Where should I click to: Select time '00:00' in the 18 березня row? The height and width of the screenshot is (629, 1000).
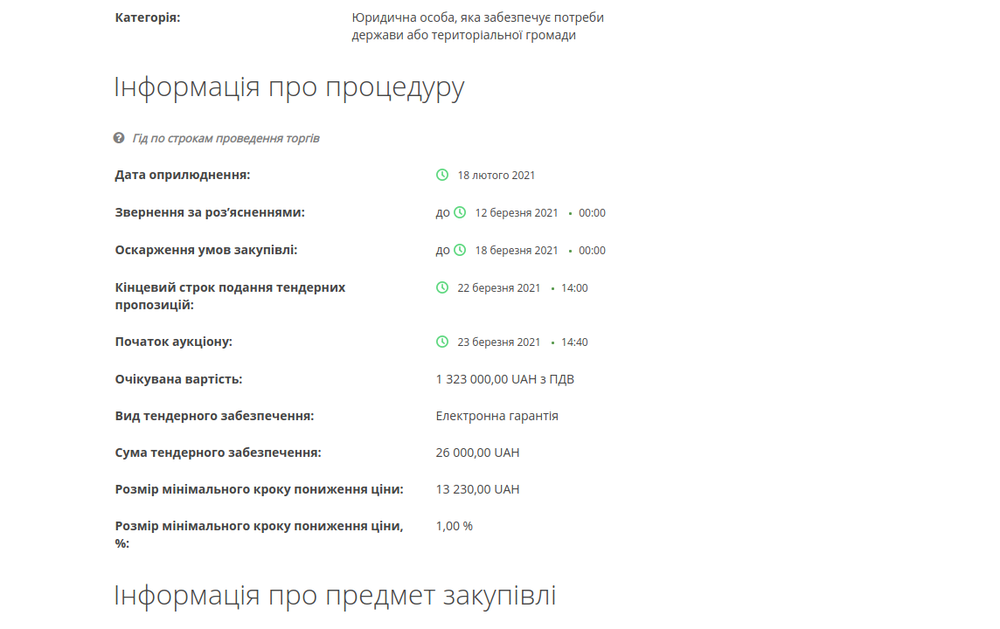pos(592,251)
